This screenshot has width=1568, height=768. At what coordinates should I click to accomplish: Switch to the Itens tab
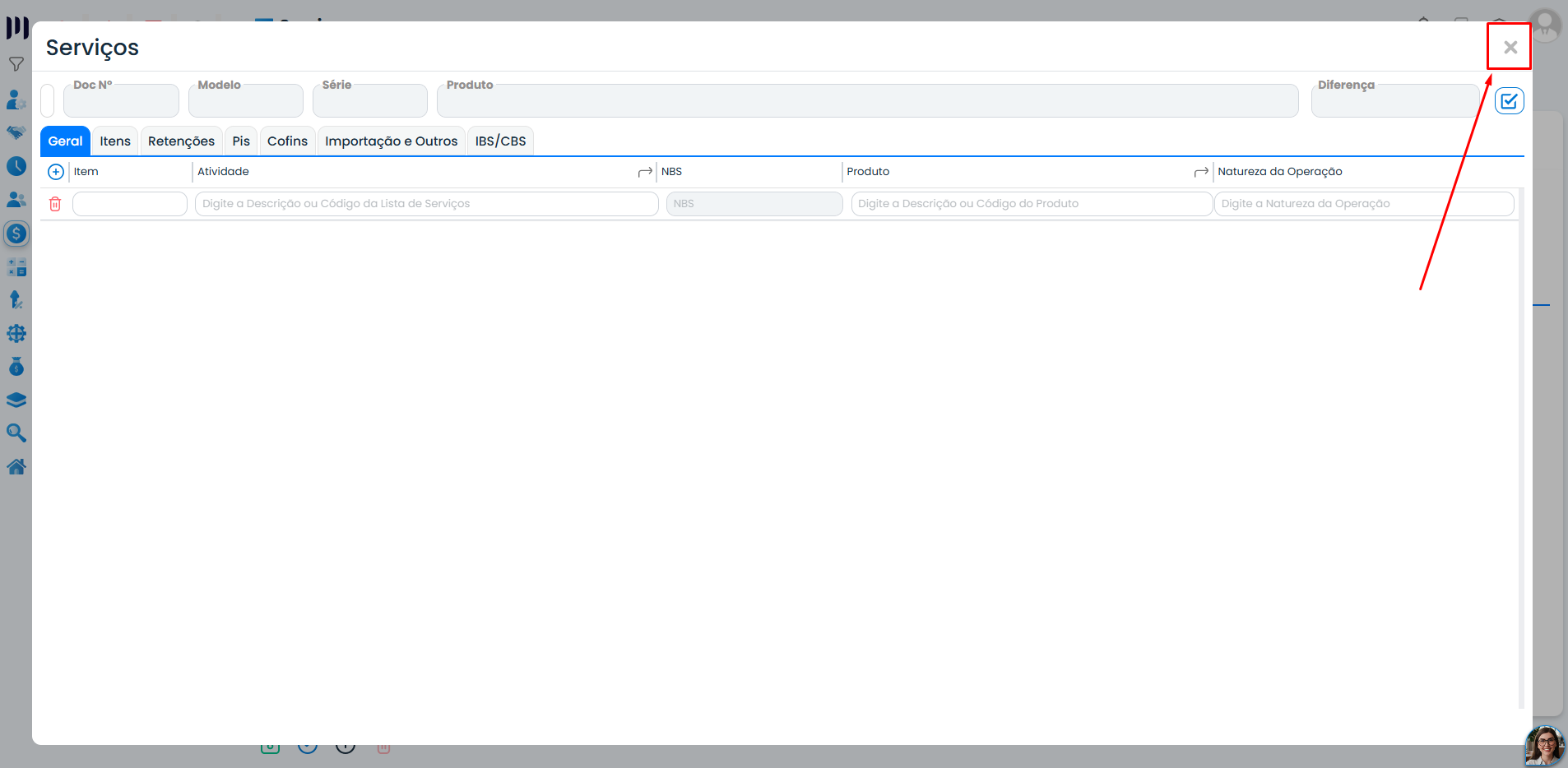115,141
